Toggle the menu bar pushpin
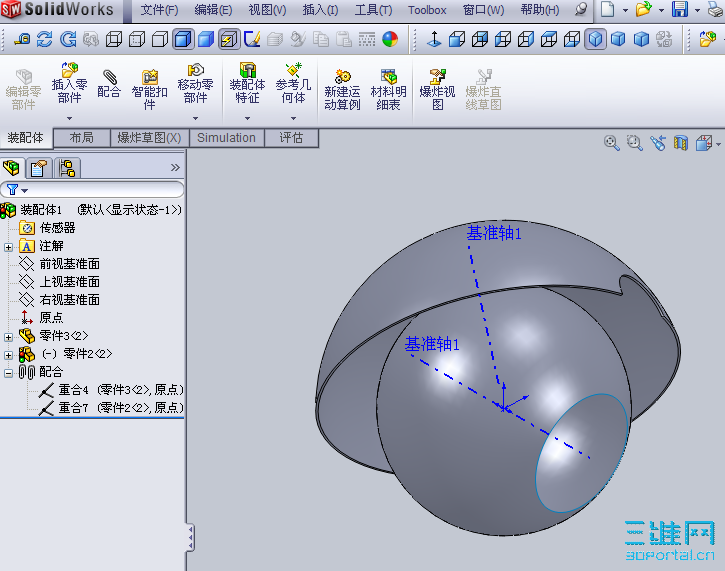The width and height of the screenshot is (725, 571). (581, 9)
